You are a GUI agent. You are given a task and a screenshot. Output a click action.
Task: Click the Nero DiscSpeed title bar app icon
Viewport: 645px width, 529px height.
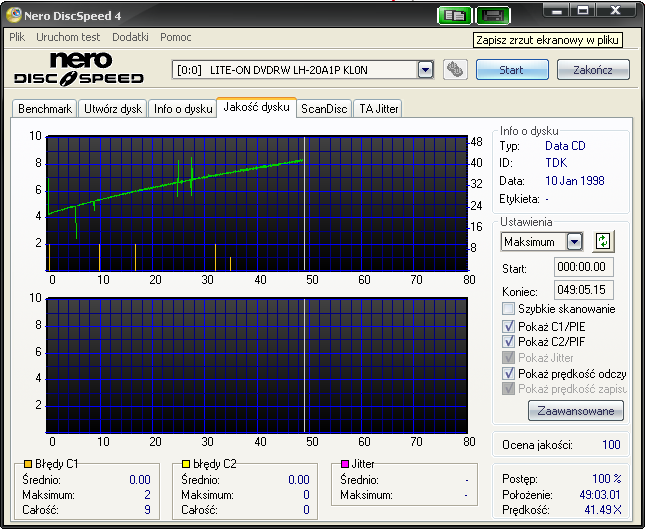pyautogui.click(x=14, y=15)
